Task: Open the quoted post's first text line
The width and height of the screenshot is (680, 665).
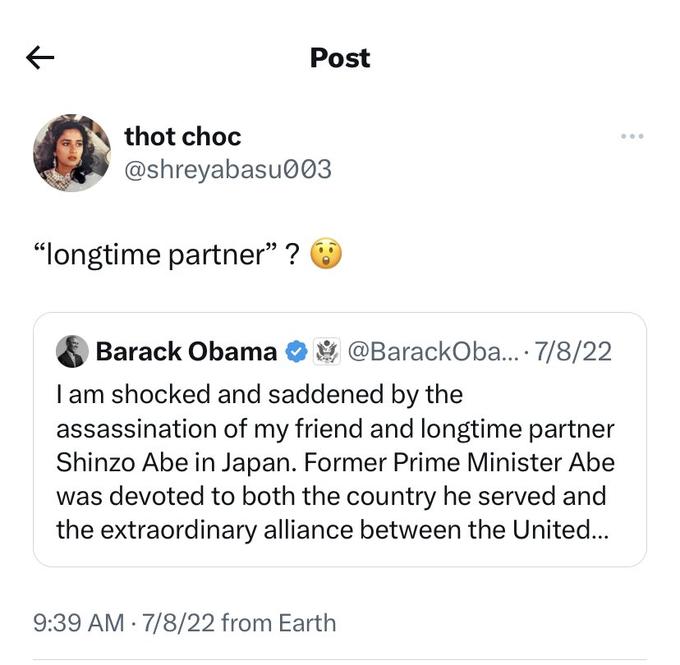Action: tap(259, 394)
